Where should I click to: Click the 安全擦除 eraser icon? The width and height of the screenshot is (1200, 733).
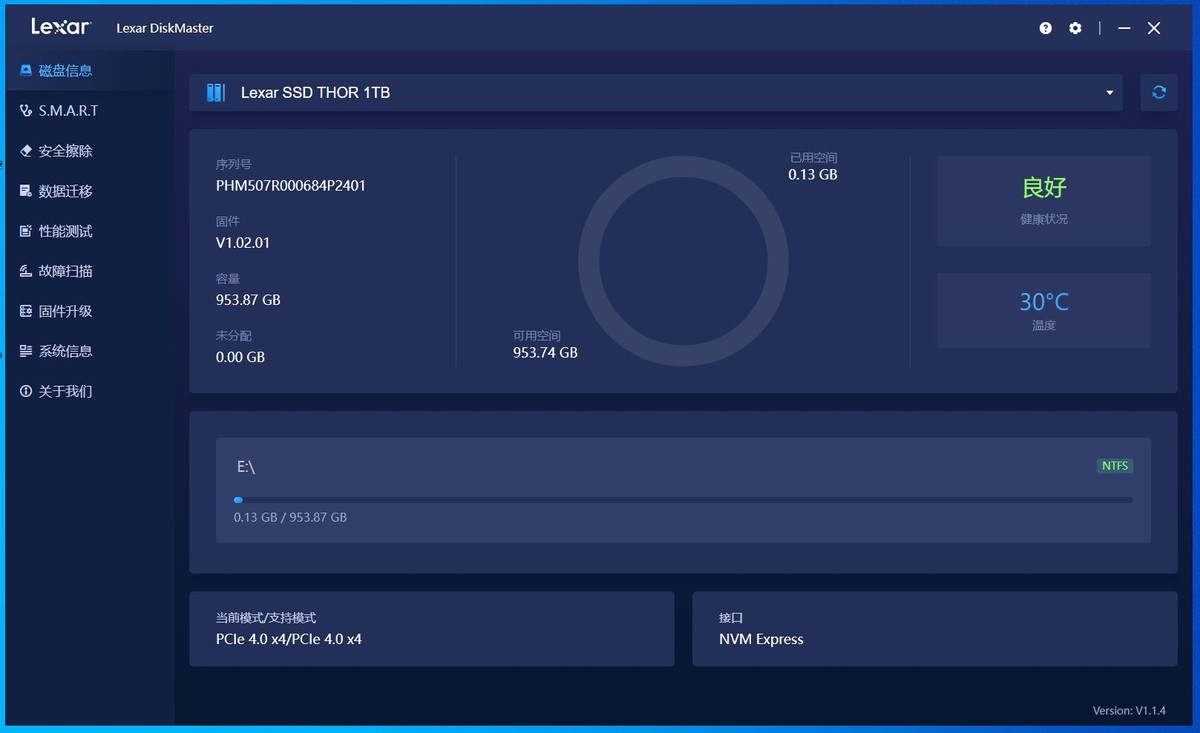click(x=26, y=150)
